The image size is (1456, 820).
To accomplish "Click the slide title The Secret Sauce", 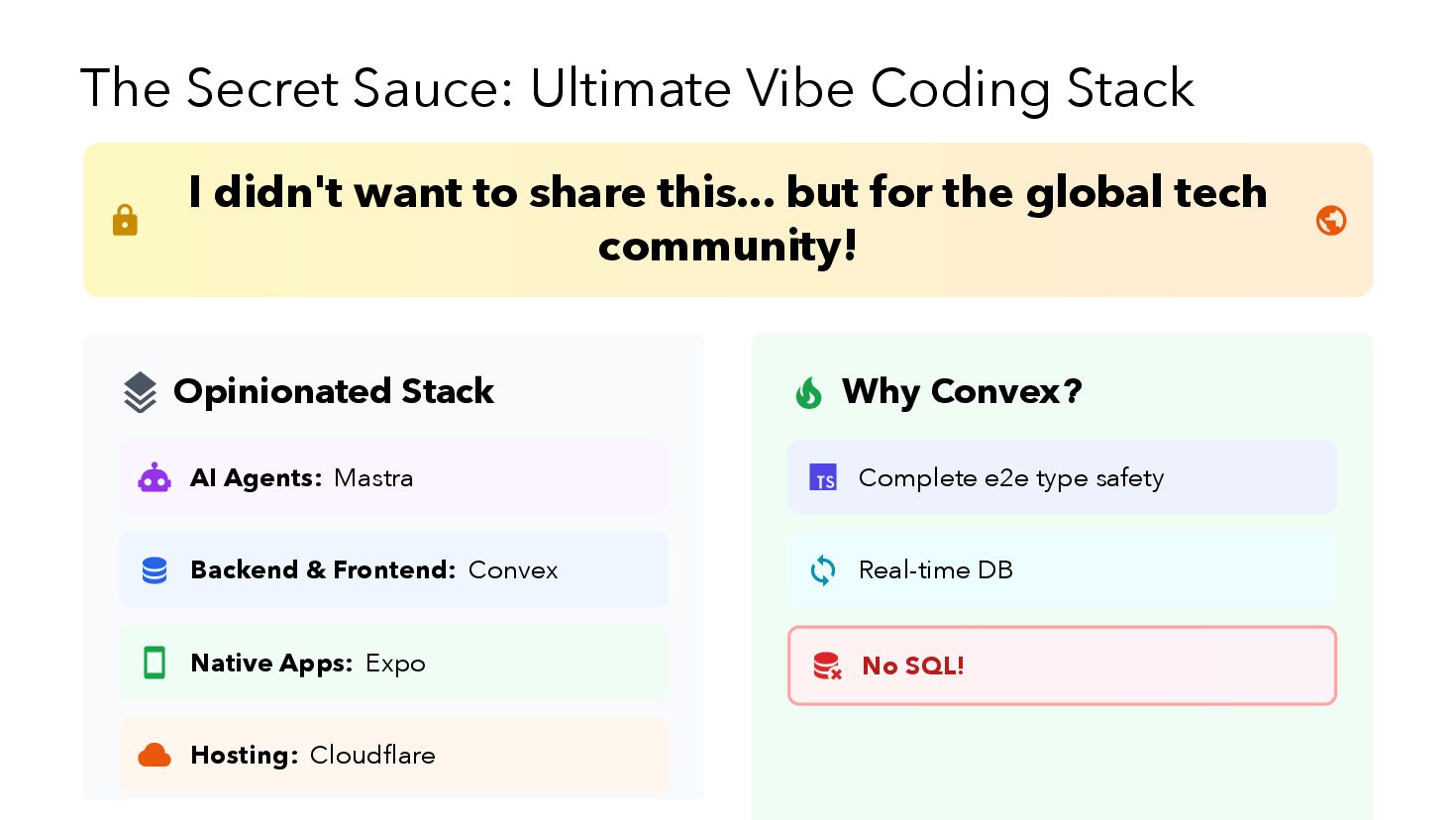I will [x=637, y=89].
